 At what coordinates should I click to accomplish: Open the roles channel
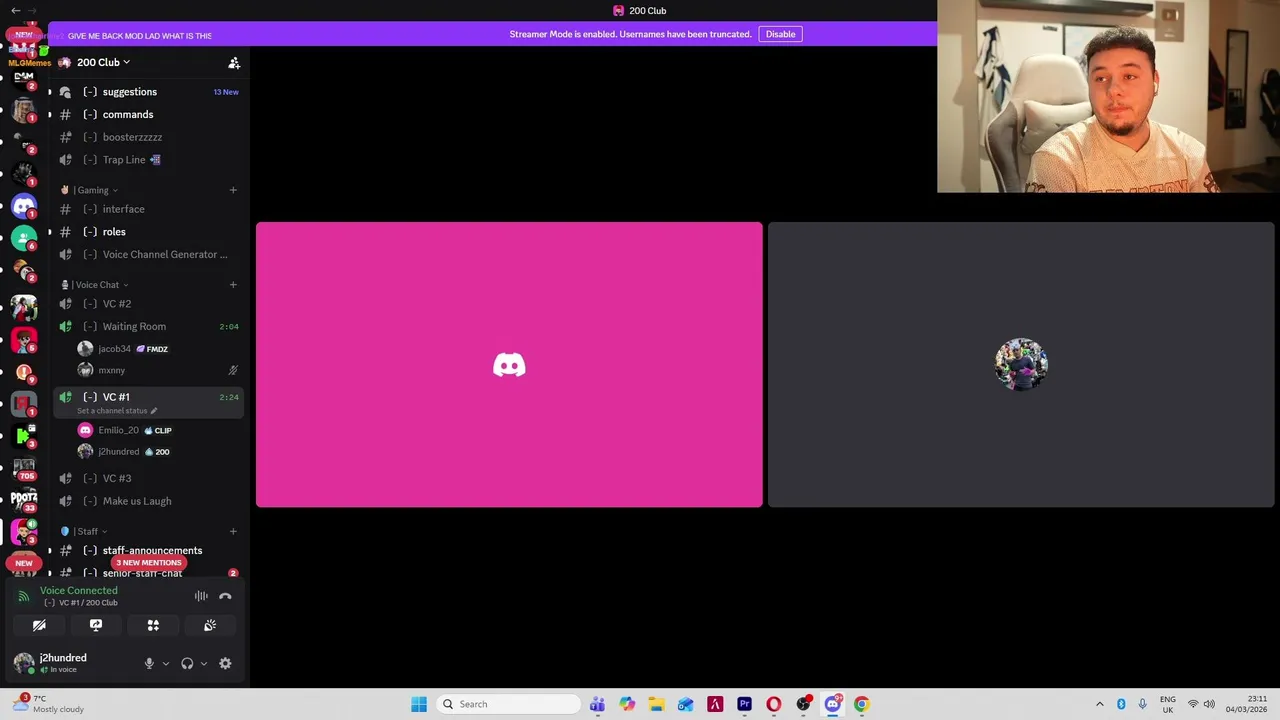(148, 232)
